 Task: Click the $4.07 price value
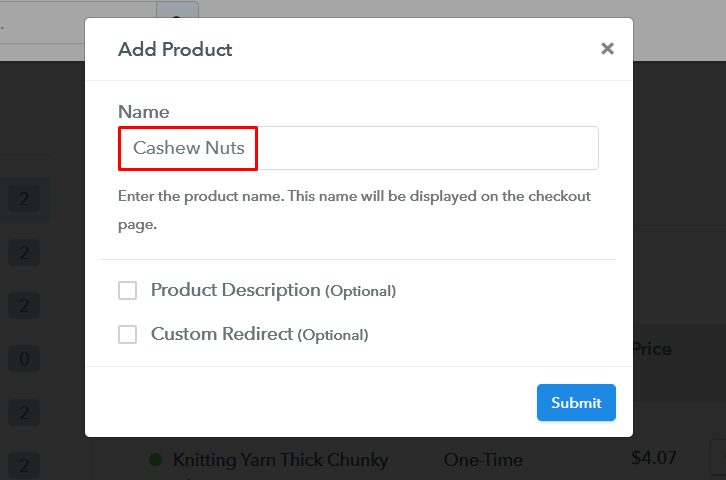click(x=654, y=458)
